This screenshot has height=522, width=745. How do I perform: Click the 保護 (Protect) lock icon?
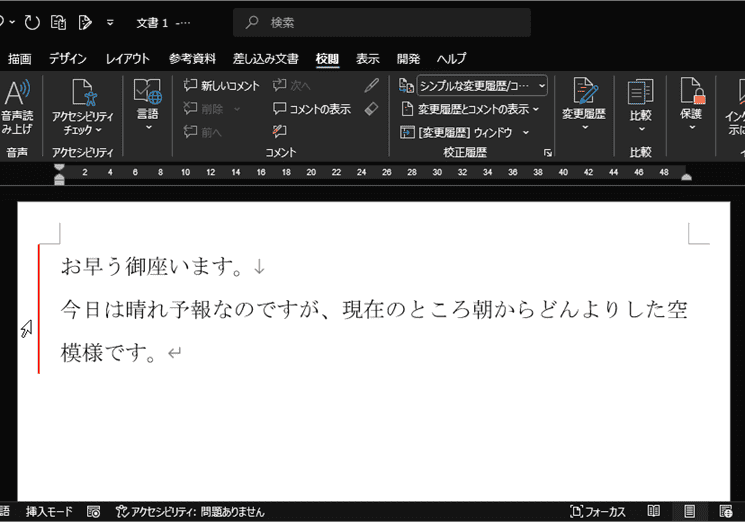tap(691, 95)
